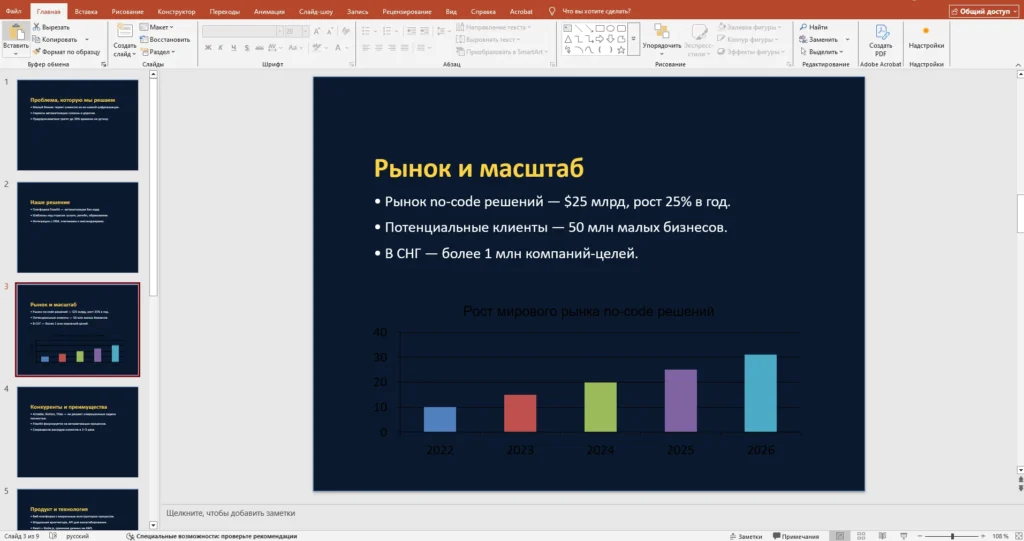Open Примечания comments in status bar

[795, 536]
